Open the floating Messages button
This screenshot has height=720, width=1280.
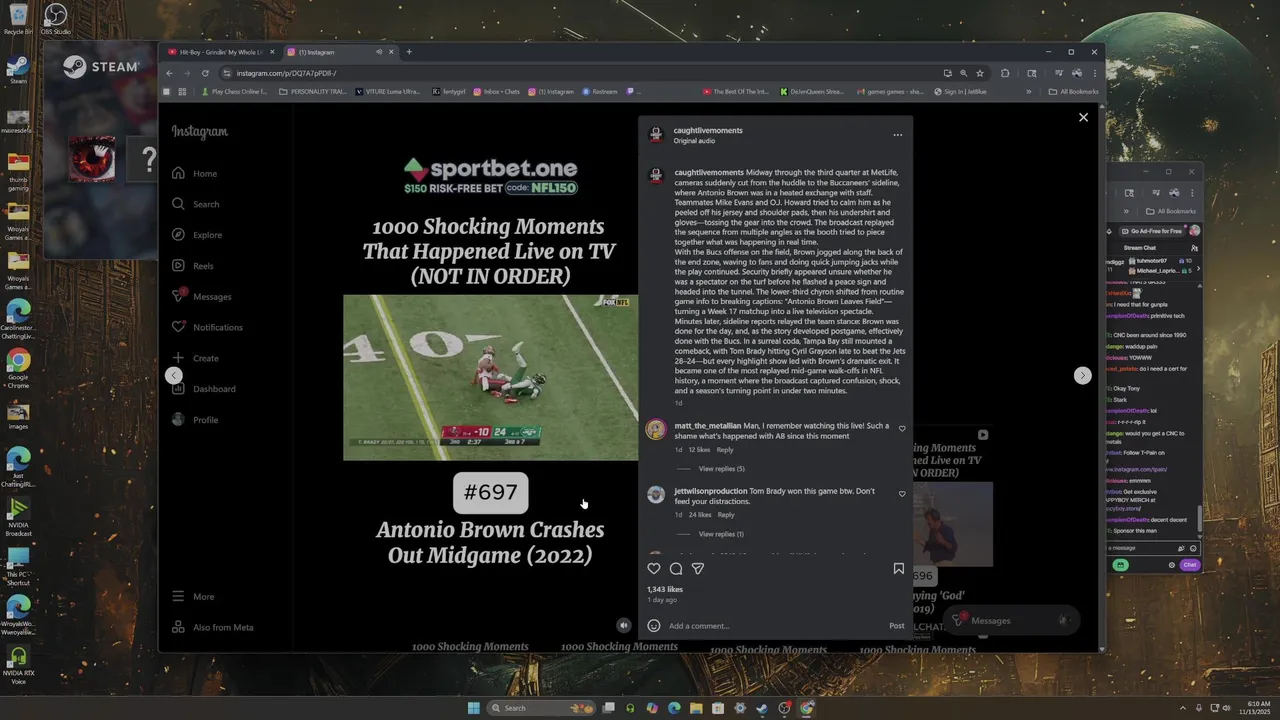coord(1013,620)
